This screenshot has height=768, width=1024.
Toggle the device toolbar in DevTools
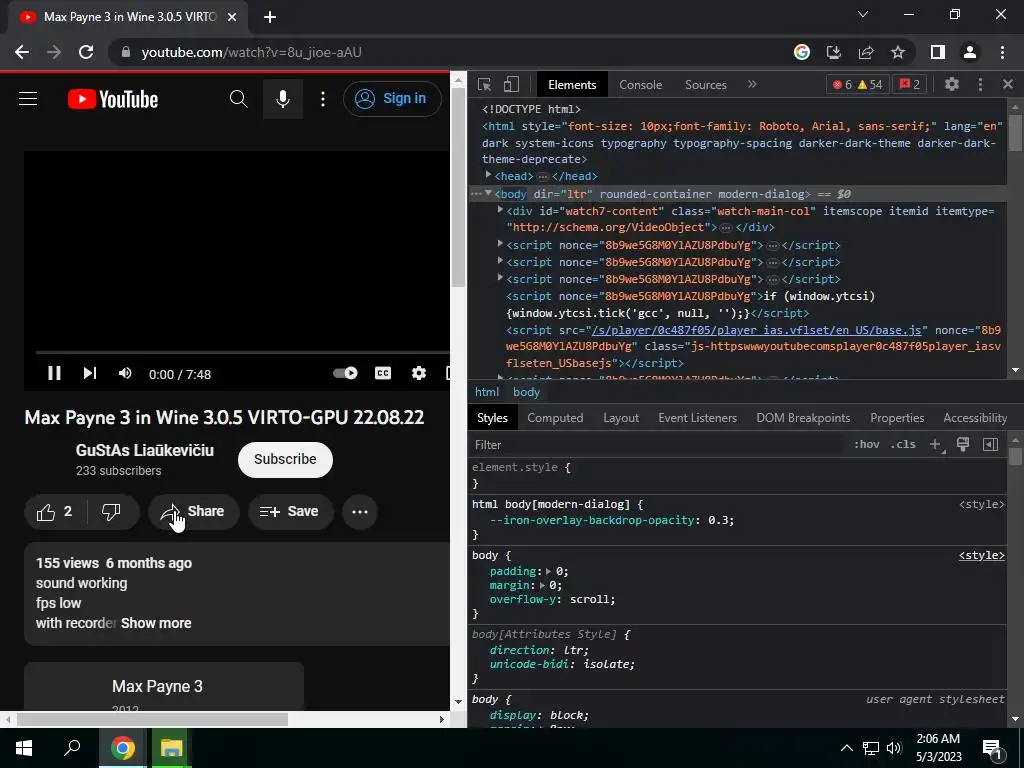[511, 84]
